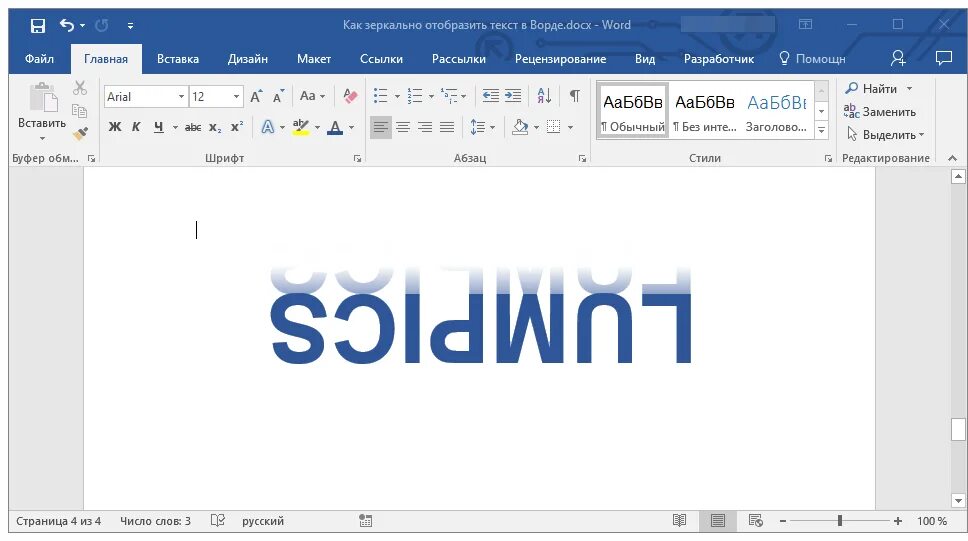Increase font size with the larger A

pyautogui.click(x=256, y=96)
